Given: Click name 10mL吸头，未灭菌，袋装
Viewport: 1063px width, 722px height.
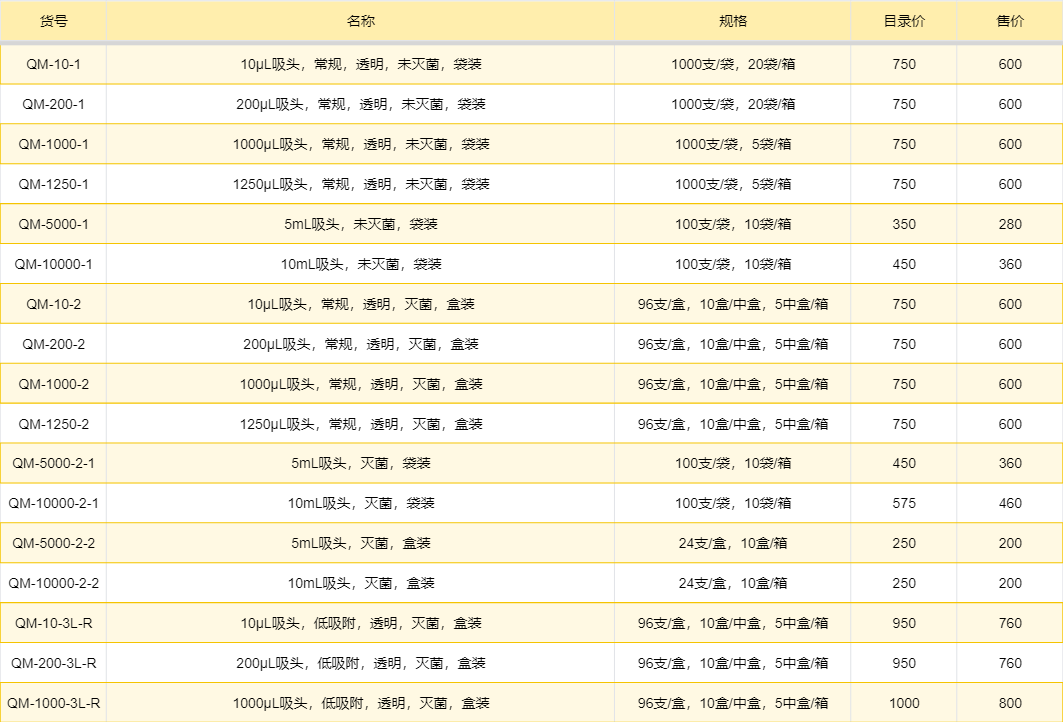Looking at the screenshot, I should 361,264.
